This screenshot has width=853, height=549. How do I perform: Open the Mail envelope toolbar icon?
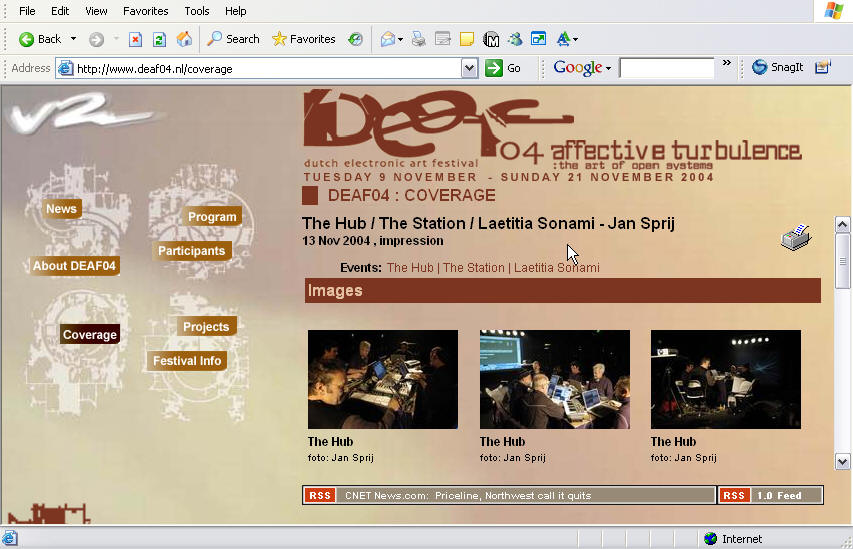coord(388,39)
